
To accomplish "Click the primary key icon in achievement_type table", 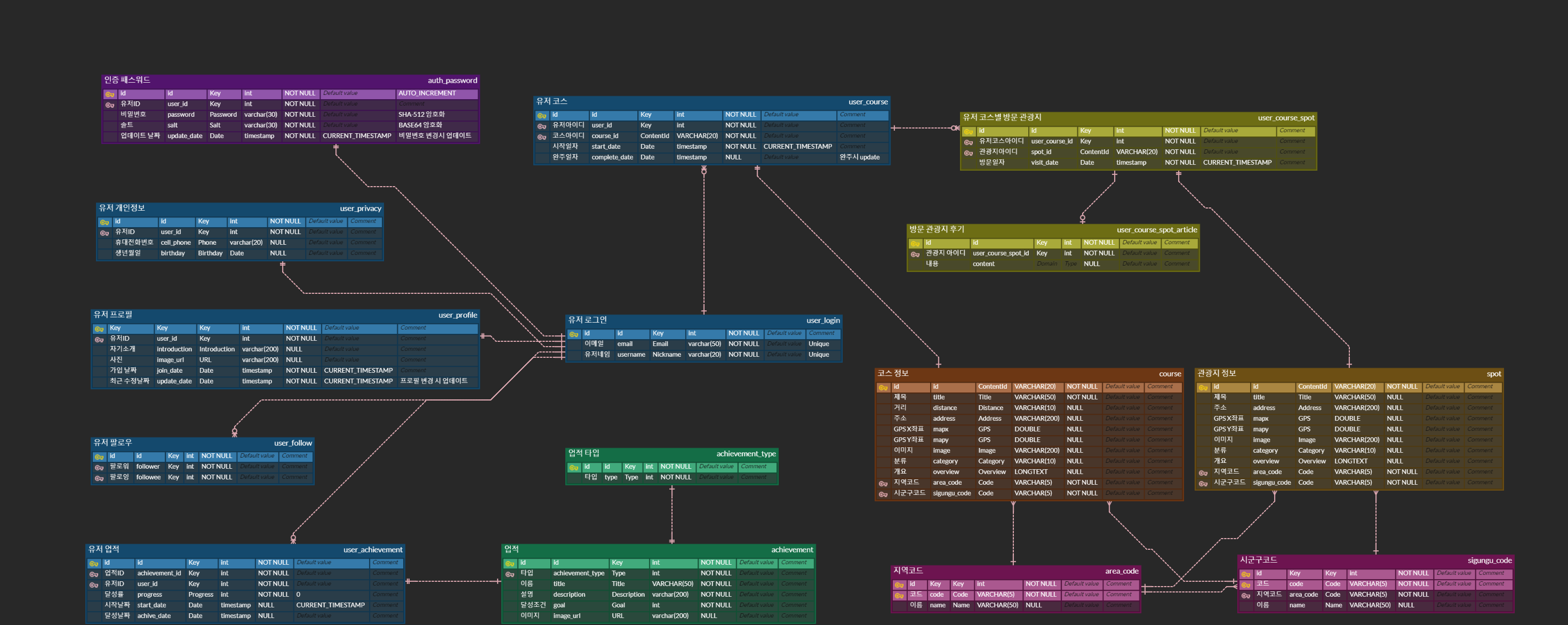I will pyautogui.click(x=573, y=467).
